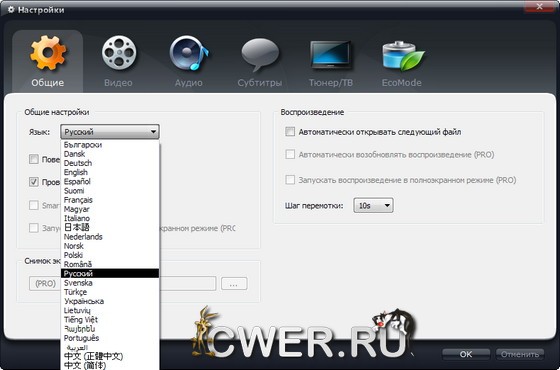Choose Български from the language list
Viewport: 560px width, 370px height.
point(110,145)
